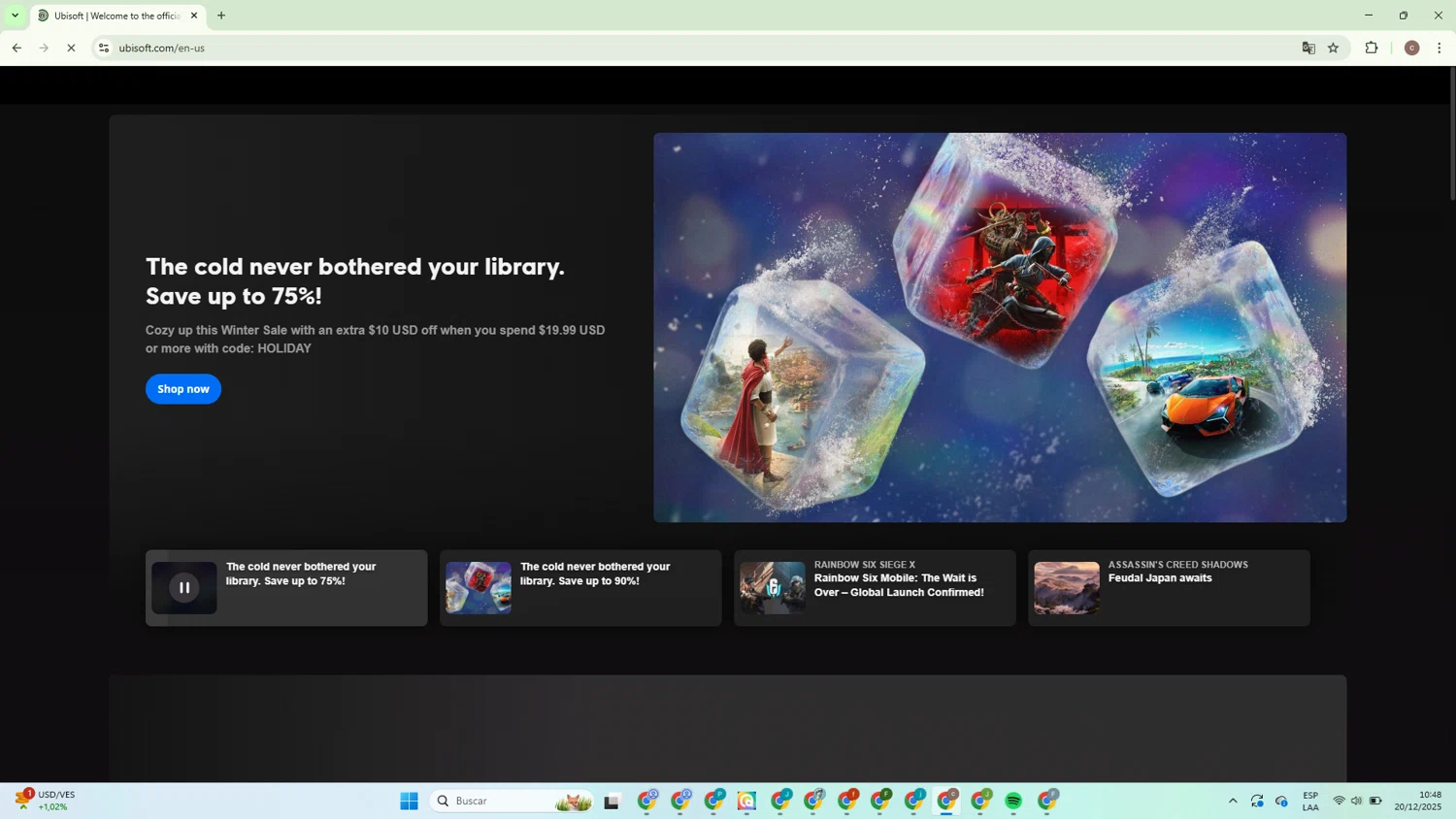
Task: Click the Google Translate icon in address bar
Action: tap(1308, 48)
